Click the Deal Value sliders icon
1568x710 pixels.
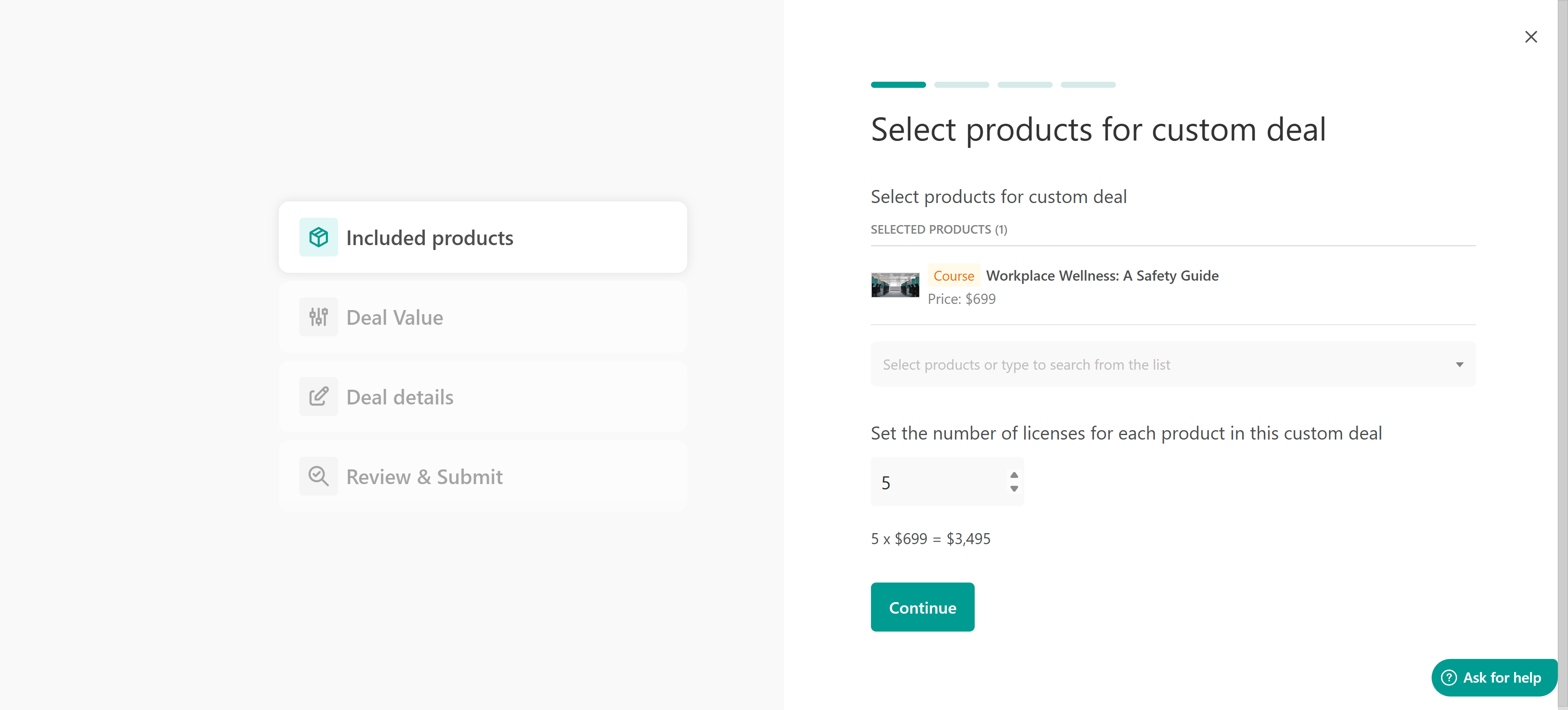(x=318, y=317)
